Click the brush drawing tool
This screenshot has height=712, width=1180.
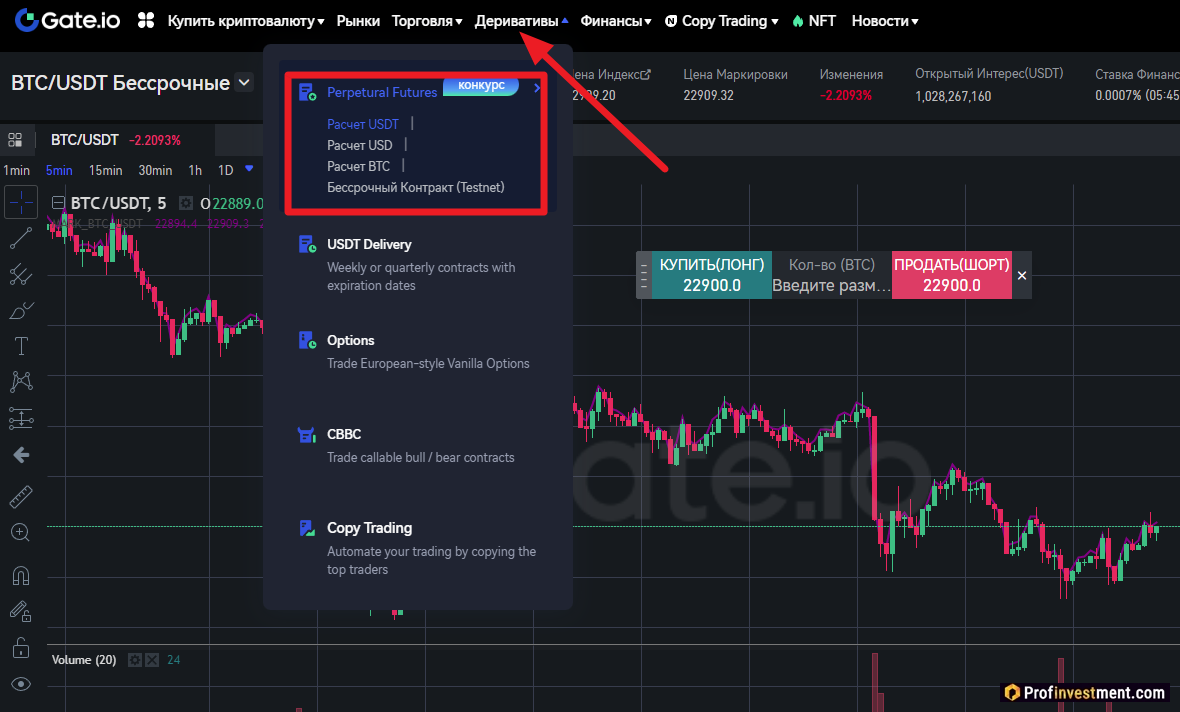(21, 311)
